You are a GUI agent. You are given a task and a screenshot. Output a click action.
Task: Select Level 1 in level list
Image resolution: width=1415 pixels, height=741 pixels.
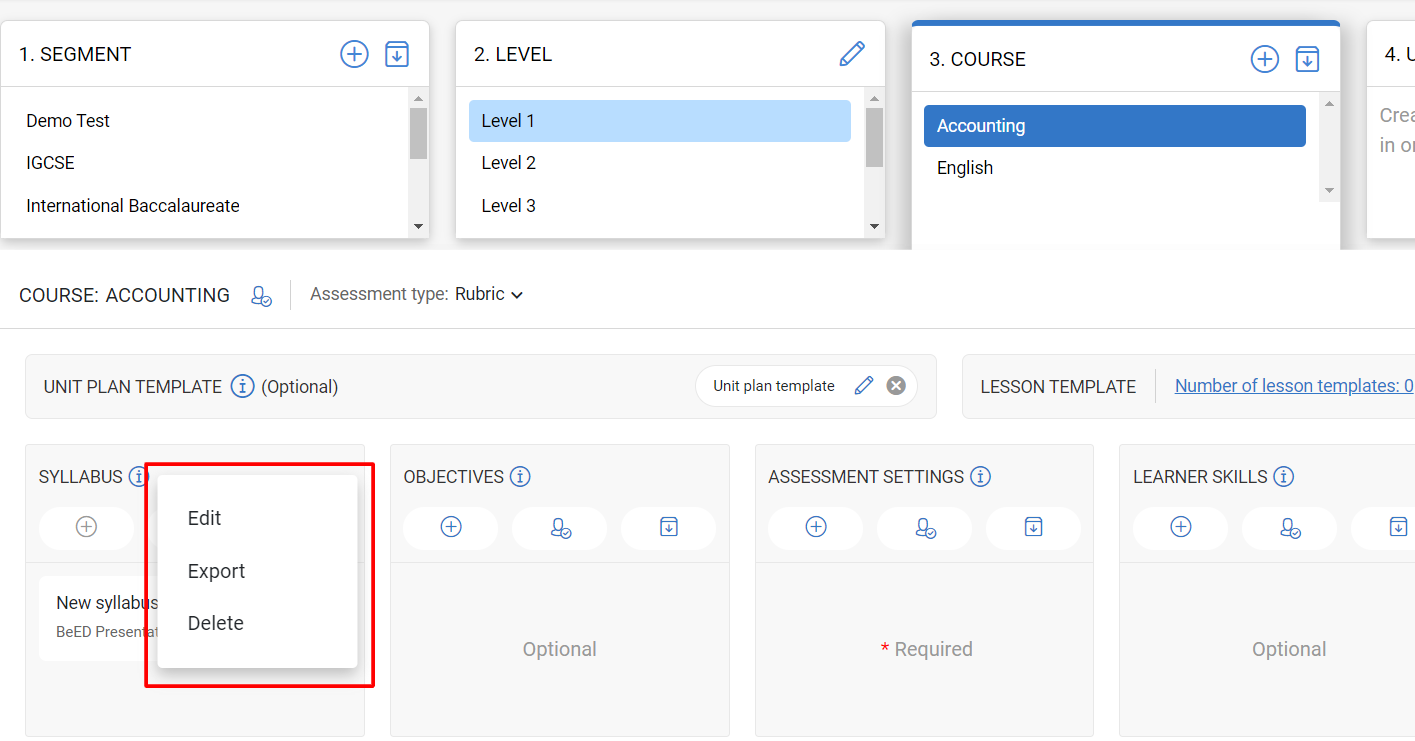[x=660, y=121]
